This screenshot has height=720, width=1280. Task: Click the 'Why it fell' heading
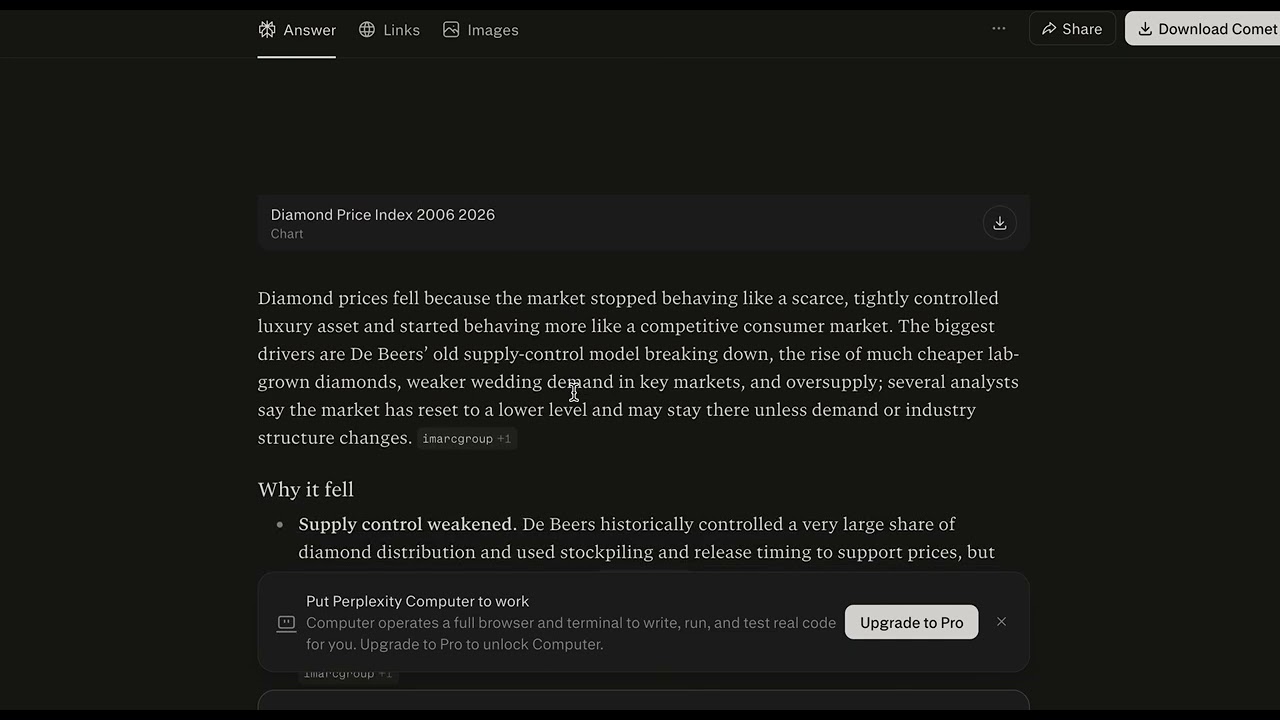tap(306, 489)
